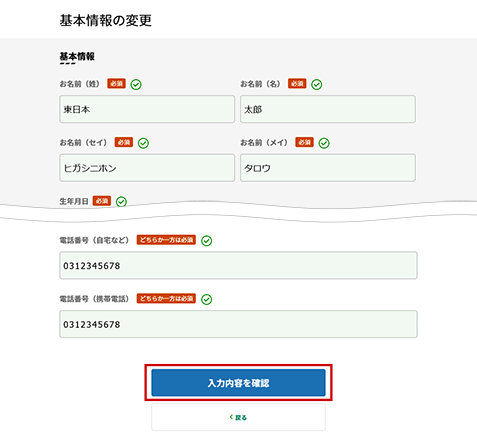Focus the first name field containing 太郎
The width and height of the screenshot is (477, 440).
(328, 109)
